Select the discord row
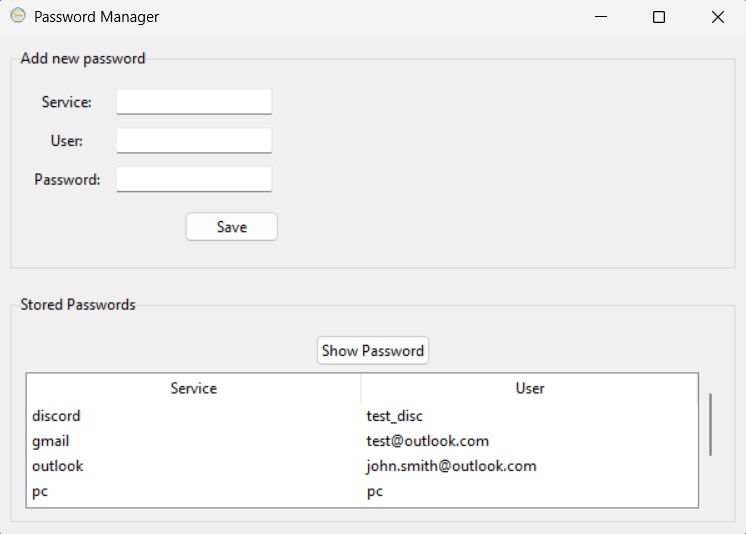The width and height of the screenshot is (746, 534). coord(362,416)
